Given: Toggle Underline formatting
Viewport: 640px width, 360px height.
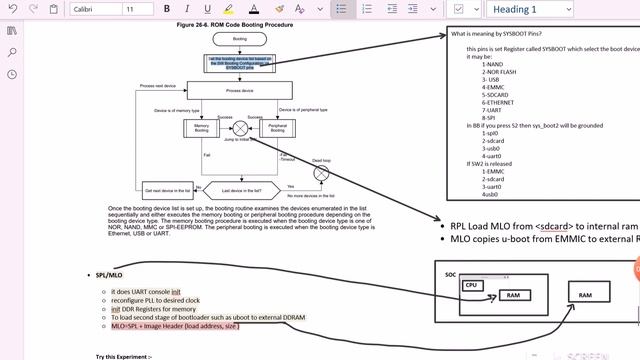Looking at the screenshot, I should (x=207, y=9).
